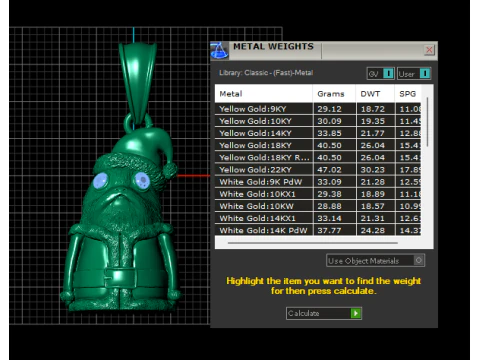
Task: Click the 29.38 grams value
Action: [x=329, y=194]
